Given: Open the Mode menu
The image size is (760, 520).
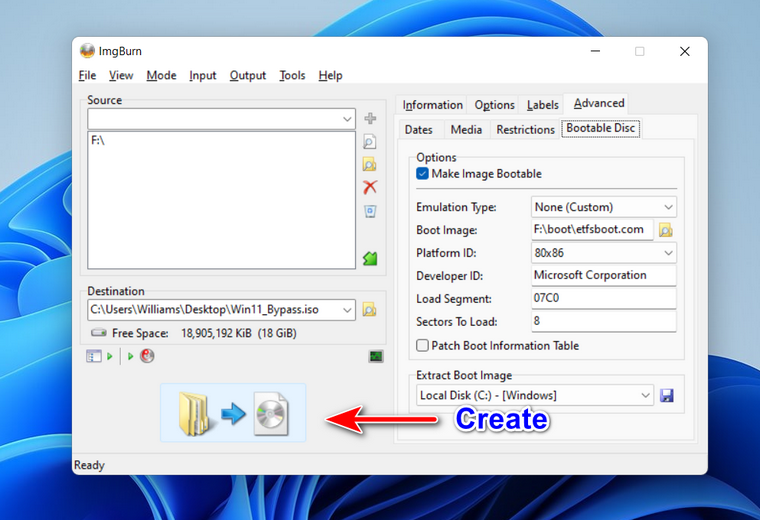Looking at the screenshot, I should 161,76.
